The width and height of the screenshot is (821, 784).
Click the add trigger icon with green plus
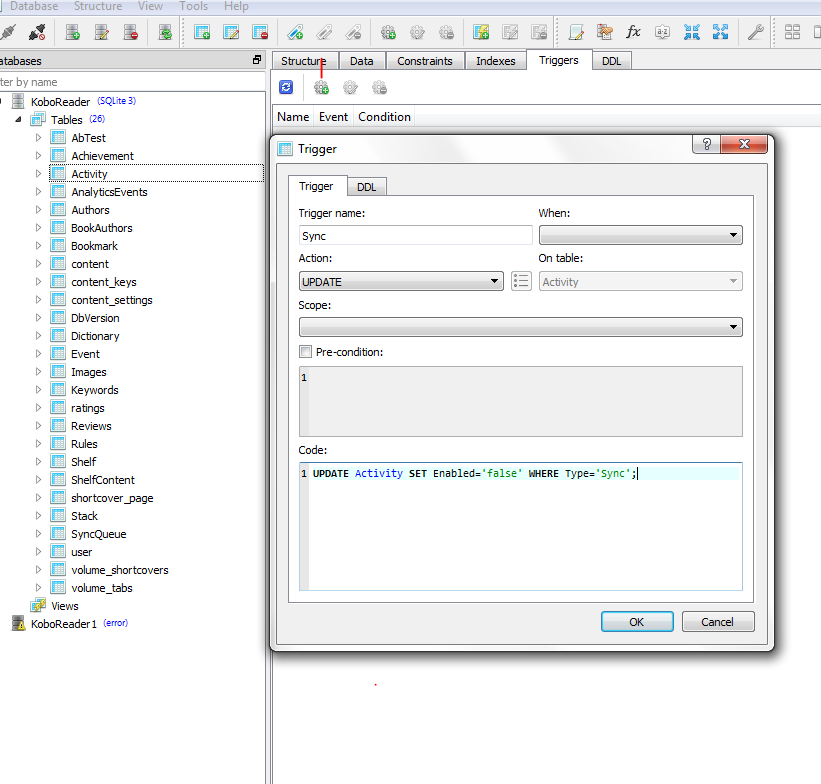click(x=321, y=88)
